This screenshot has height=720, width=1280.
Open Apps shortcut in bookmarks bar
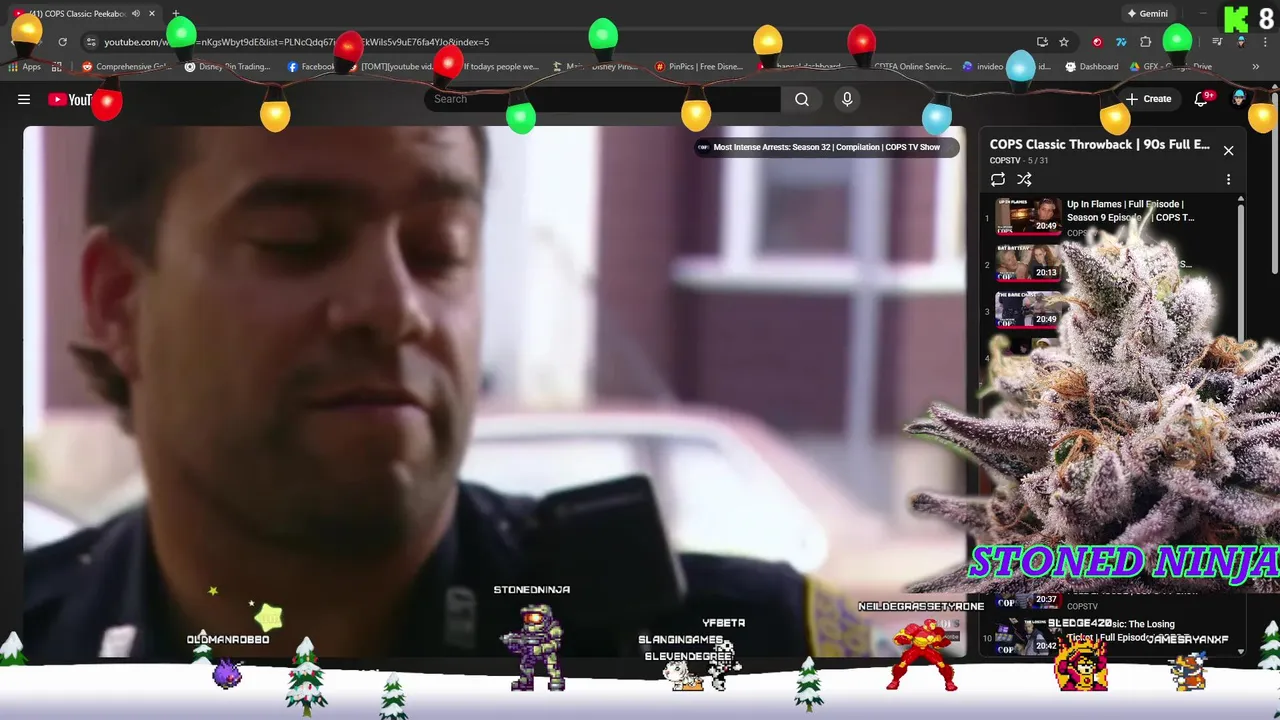(x=25, y=67)
